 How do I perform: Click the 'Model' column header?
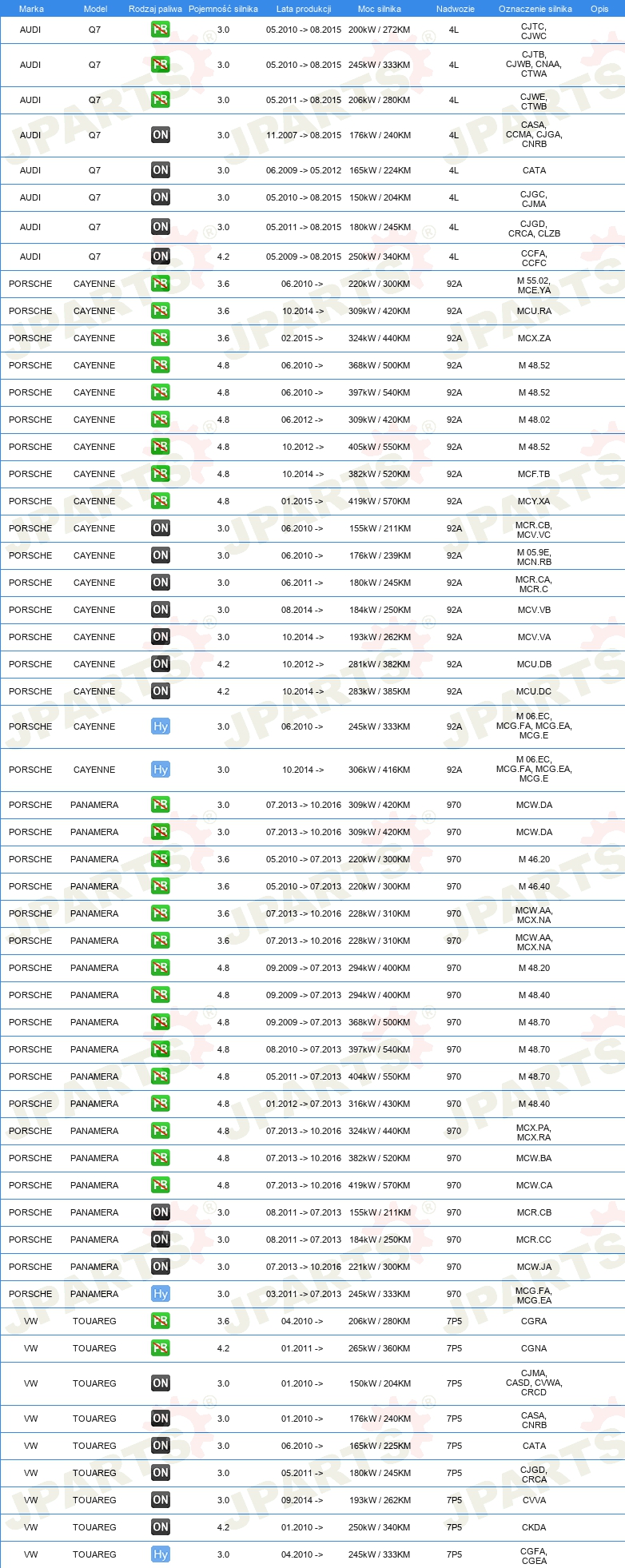pos(95,9)
